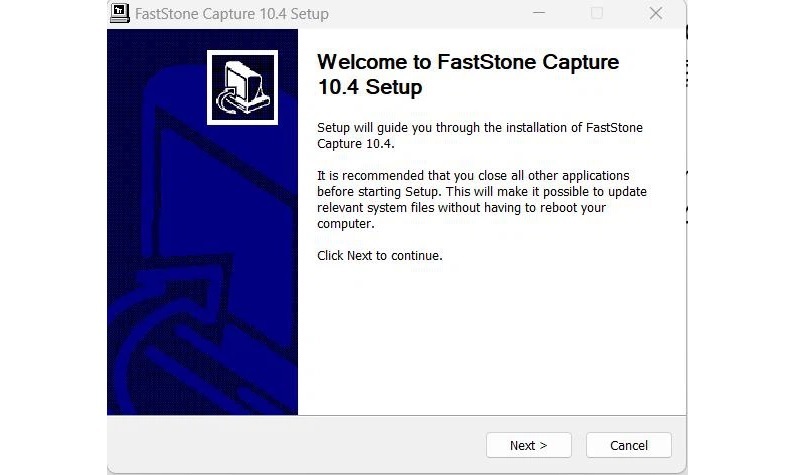Close the FastStone Capture Setup window
Image resolution: width=800 pixels, height=475 pixels.
pos(656,14)
